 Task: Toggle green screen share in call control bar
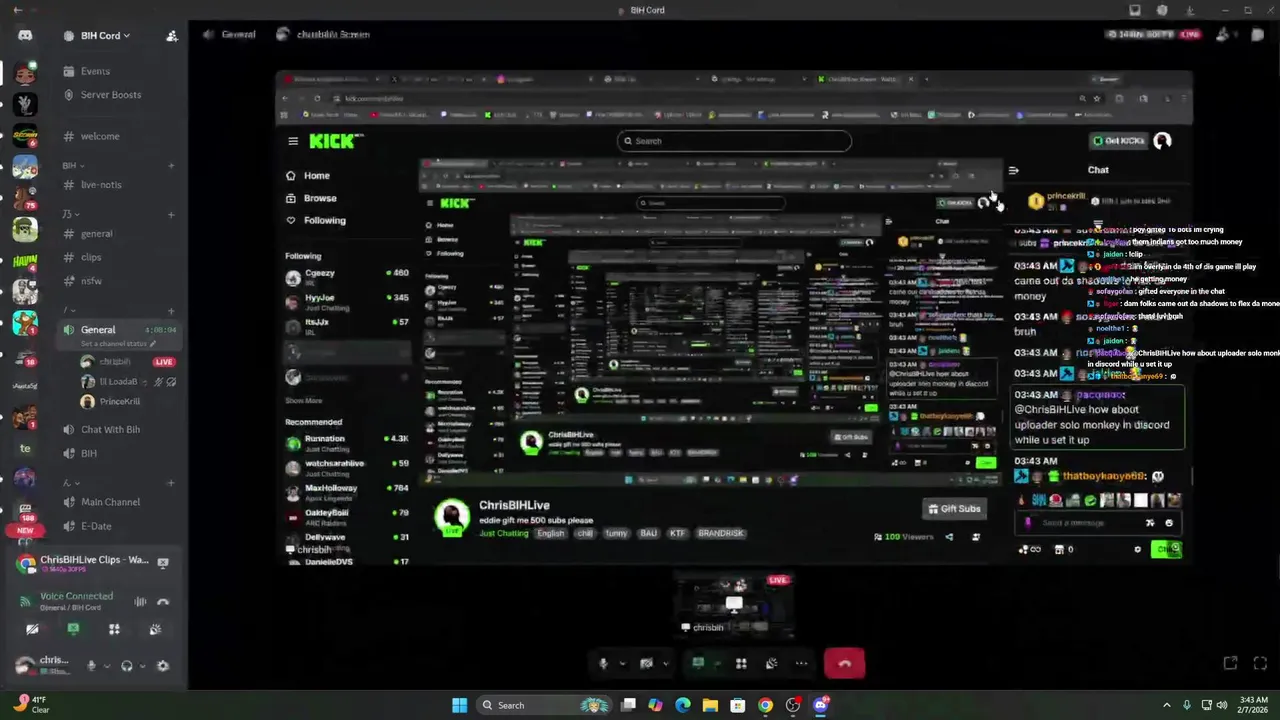pyautogui.click(x=698, y=663)
